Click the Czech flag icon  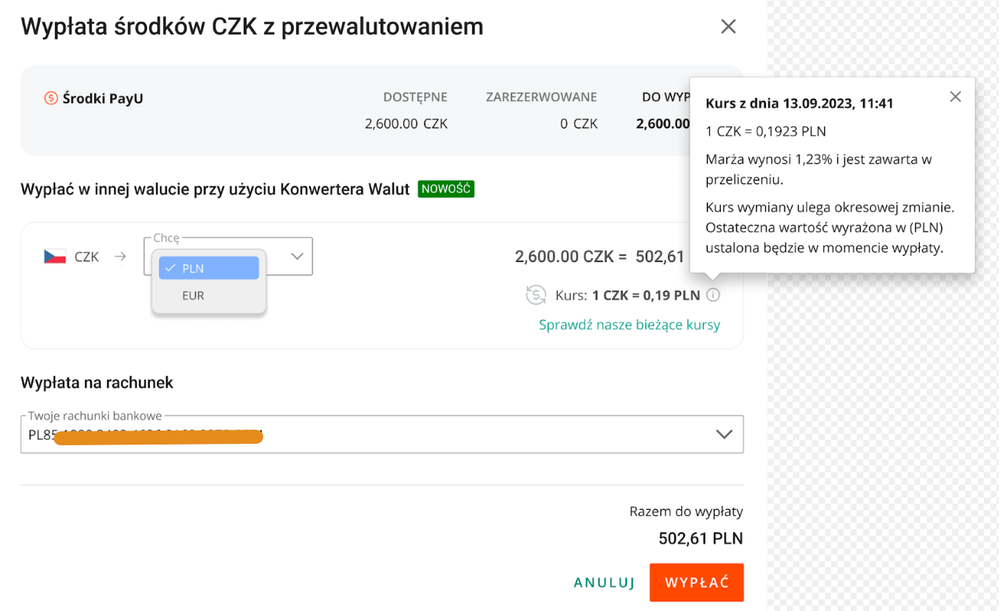(54, 257)
